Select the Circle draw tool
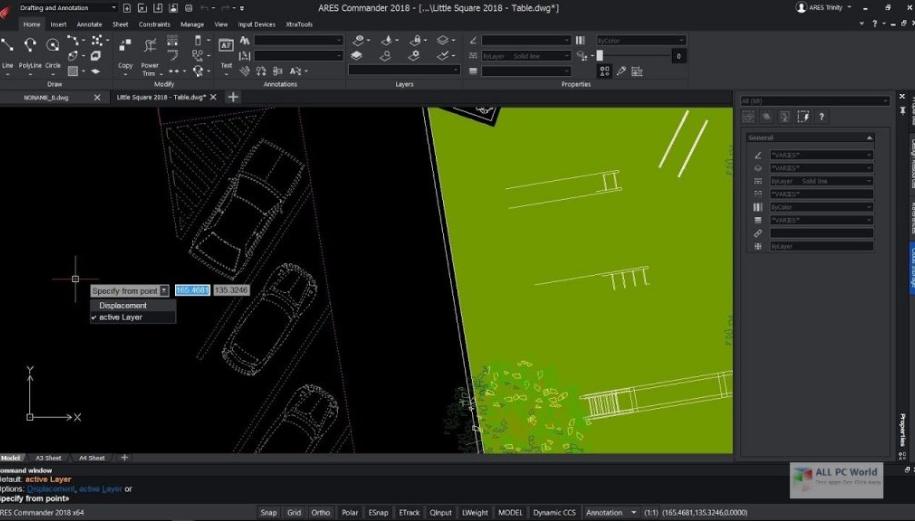 [53, 51]
